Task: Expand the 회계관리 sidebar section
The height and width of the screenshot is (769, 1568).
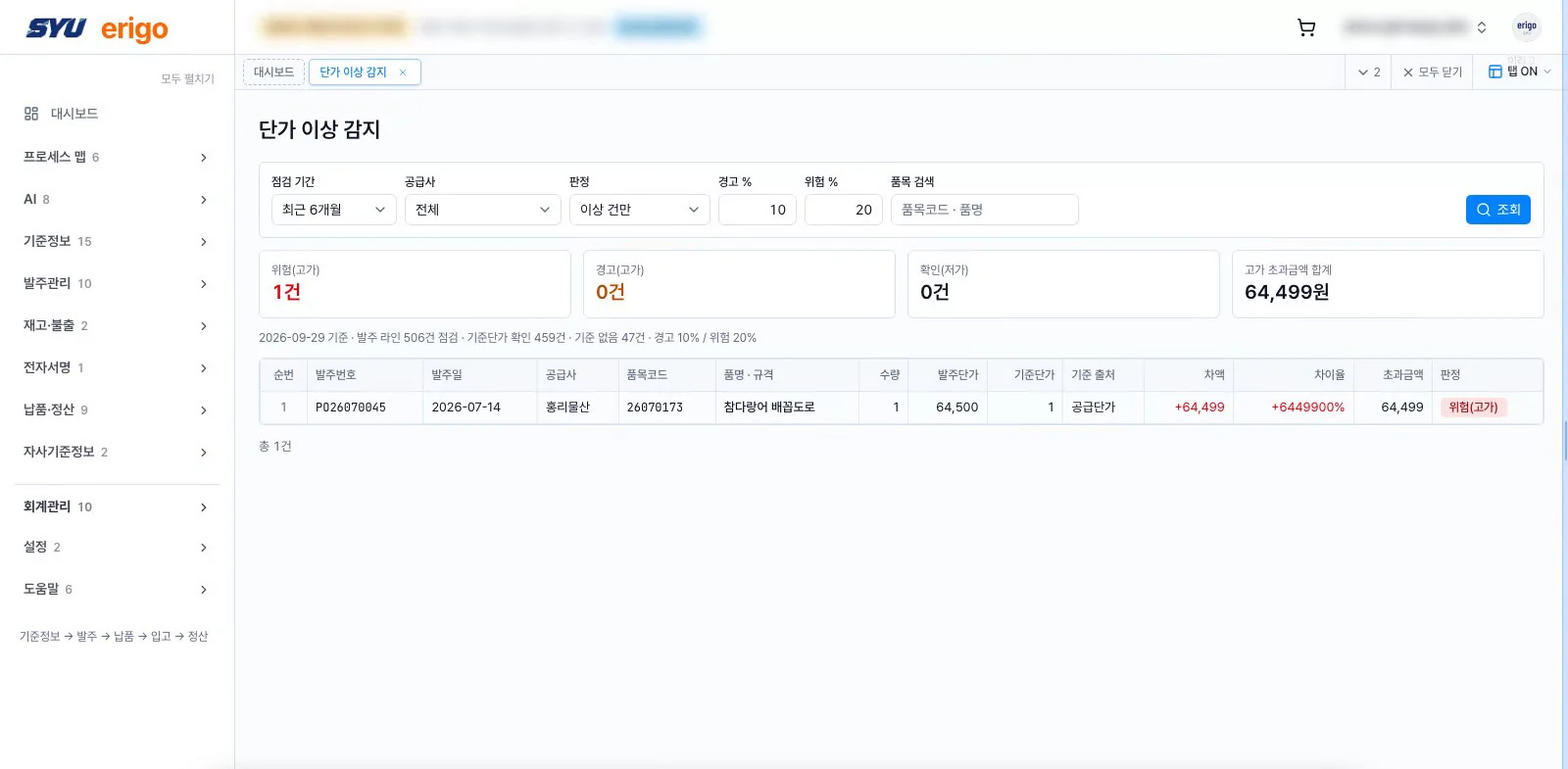Action: (x=117, y=506)
